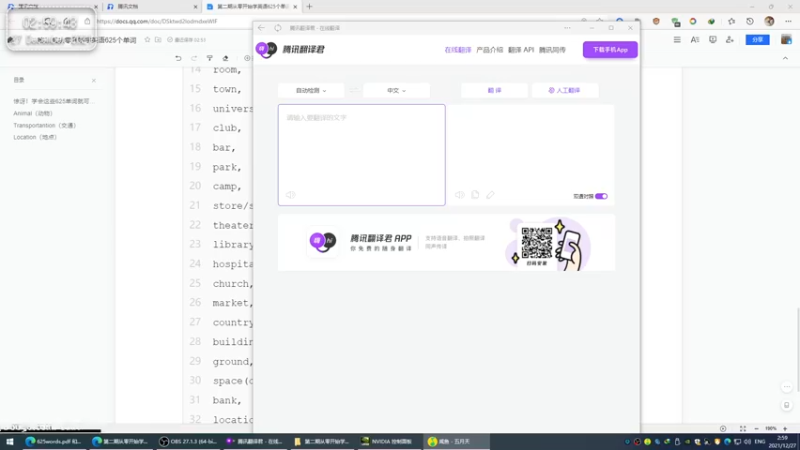The width and height of the screenshot is (800, 450).
Task: Click the word 'bank,' on line 31
Action: click(x=227, y=401)
